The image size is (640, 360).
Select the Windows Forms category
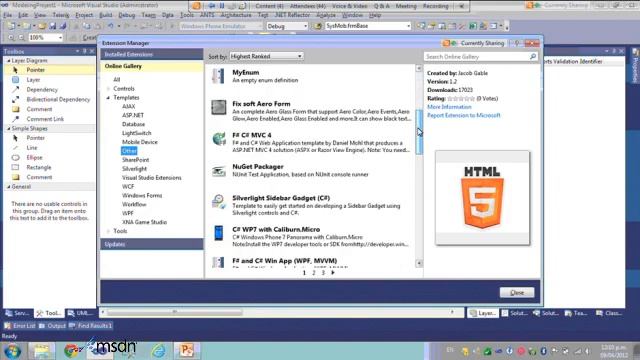click(x=142, y=196)
